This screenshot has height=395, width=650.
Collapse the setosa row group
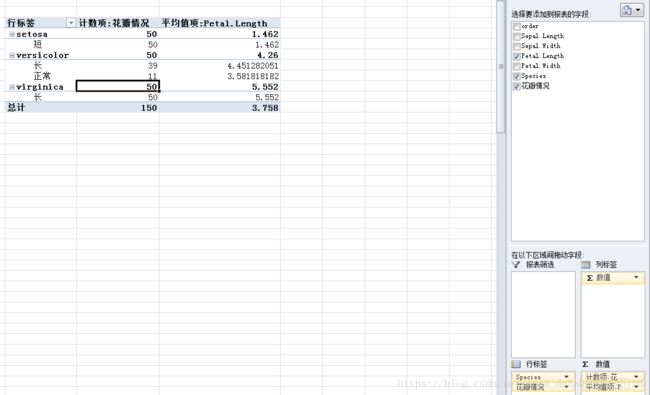[x=12, y=34]
